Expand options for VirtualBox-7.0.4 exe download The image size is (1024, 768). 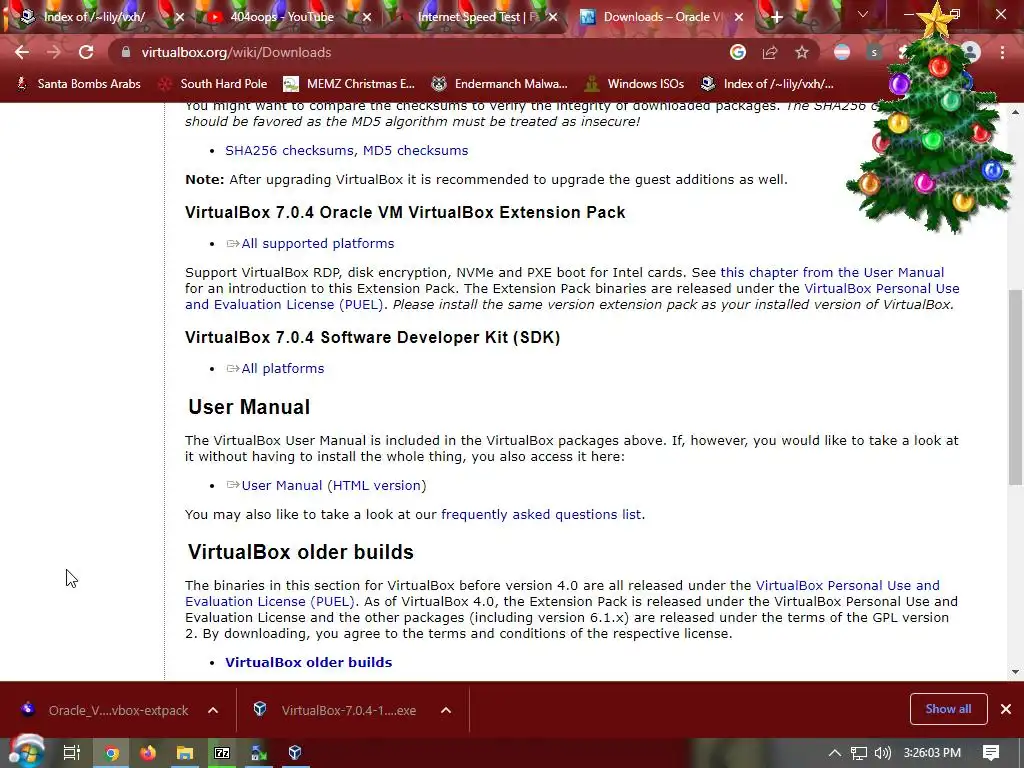tap(446, 710)
